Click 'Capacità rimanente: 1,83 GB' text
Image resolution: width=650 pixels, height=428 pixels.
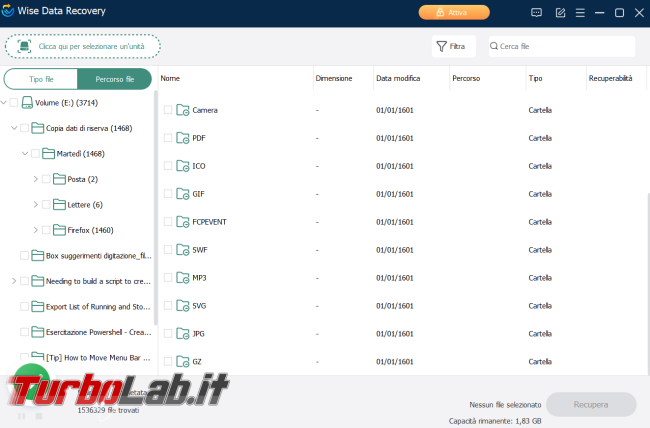(x=495, y=421)
